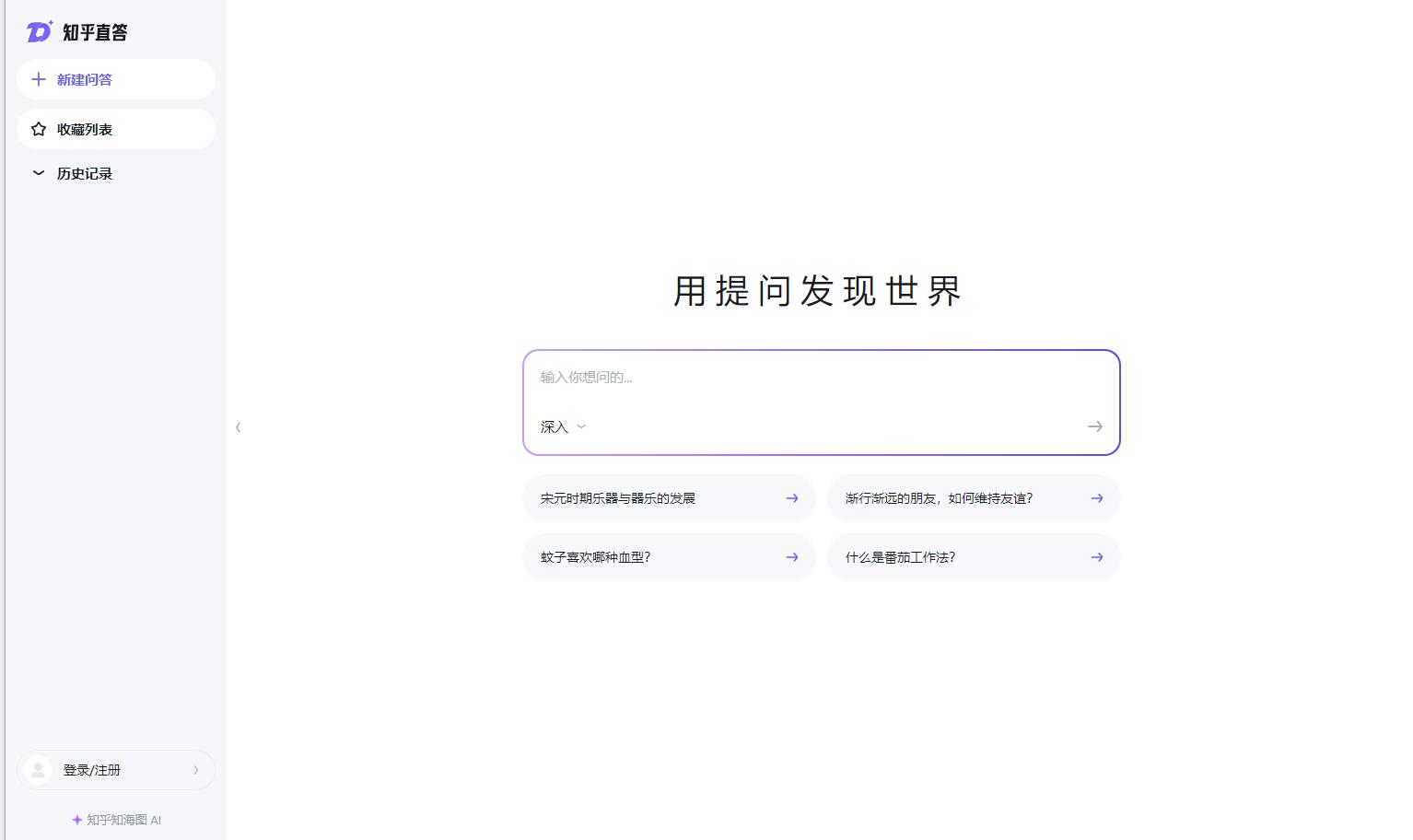Screen dimensions: 1413x840
Task: Click the arrow next to 宋元时期乐器与器乐的发展
Action: pyautogui.click(x=791, y=498)
